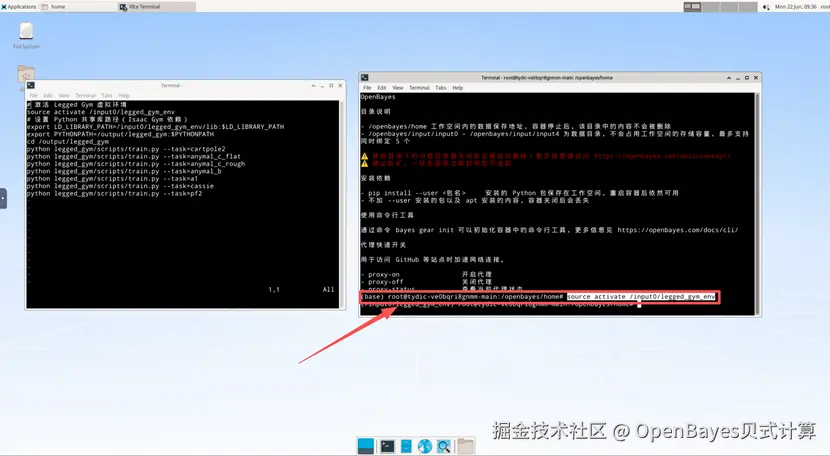Viewport: 830px width, 456px height.
Task: Click the '--task=anymal_c_flat' line in left terminal
Action: pyautogui.click(x=134, y=156)
